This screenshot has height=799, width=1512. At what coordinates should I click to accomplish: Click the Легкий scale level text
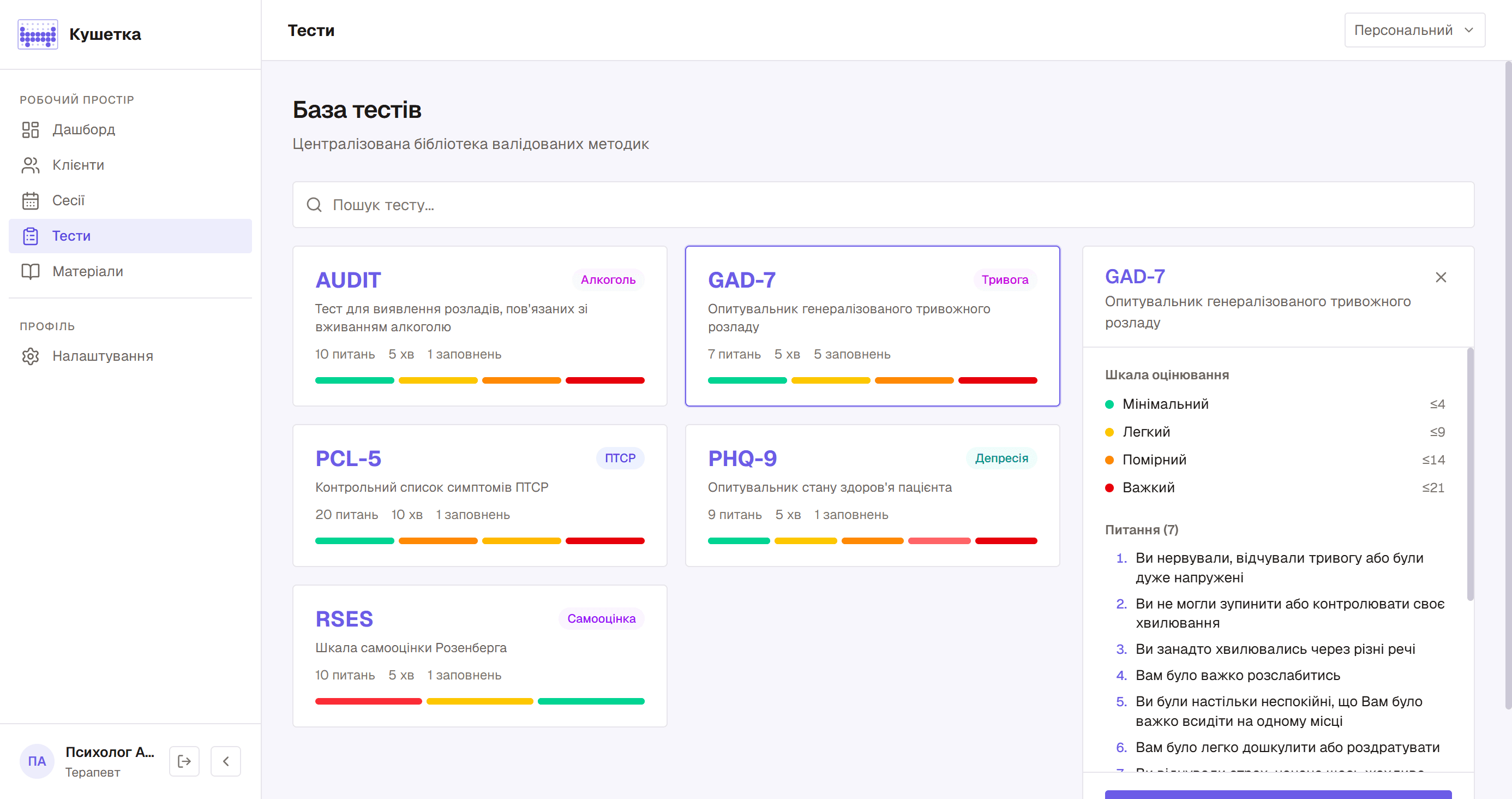point(1147,432)
